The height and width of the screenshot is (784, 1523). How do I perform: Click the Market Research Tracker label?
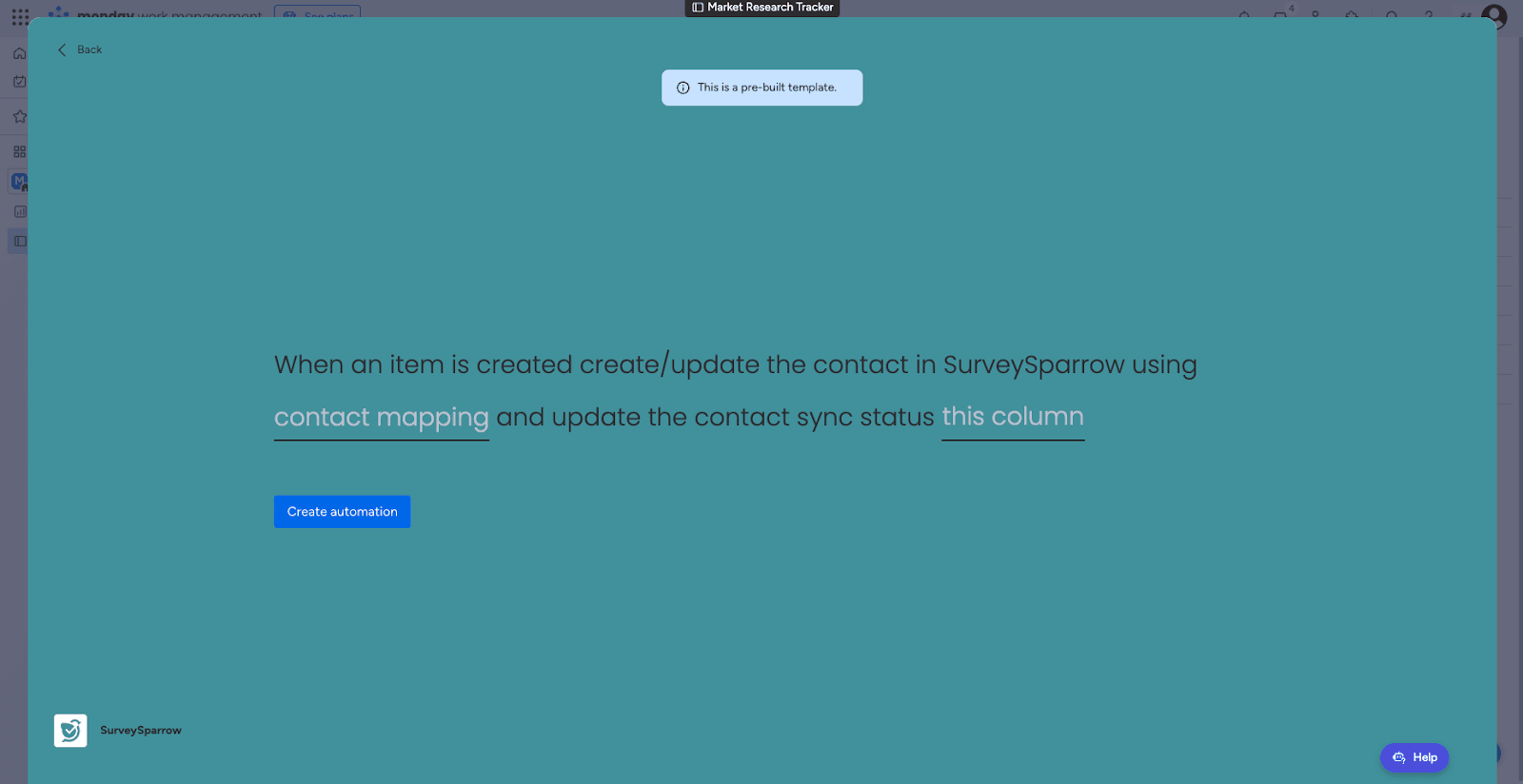pyautogui.click(x=762, y=8)
